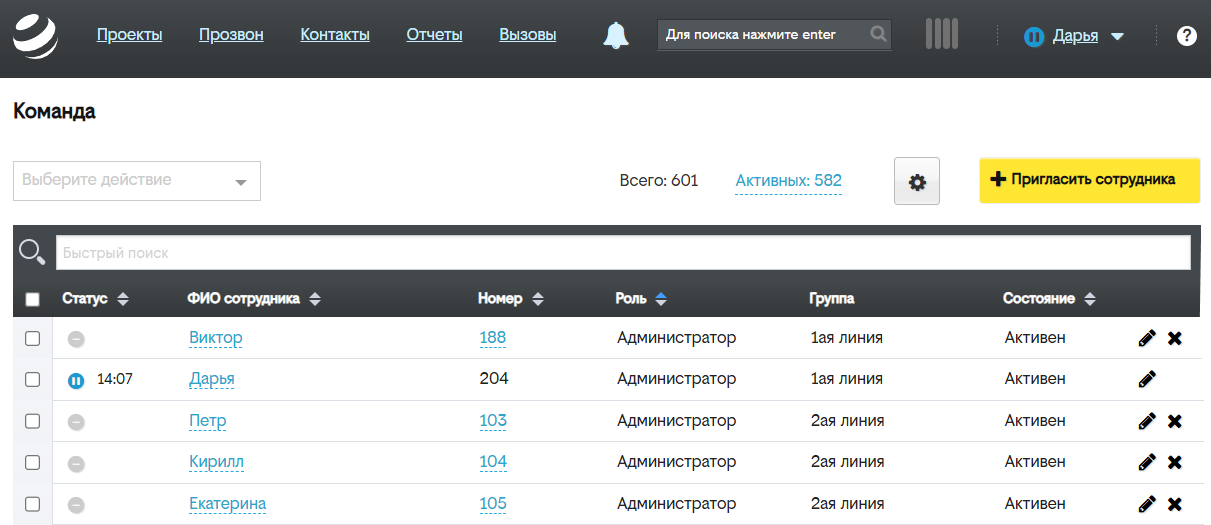Open employee Кирилл link
The height and width of the screenshot is (525, 1211).
coord(217,462)
